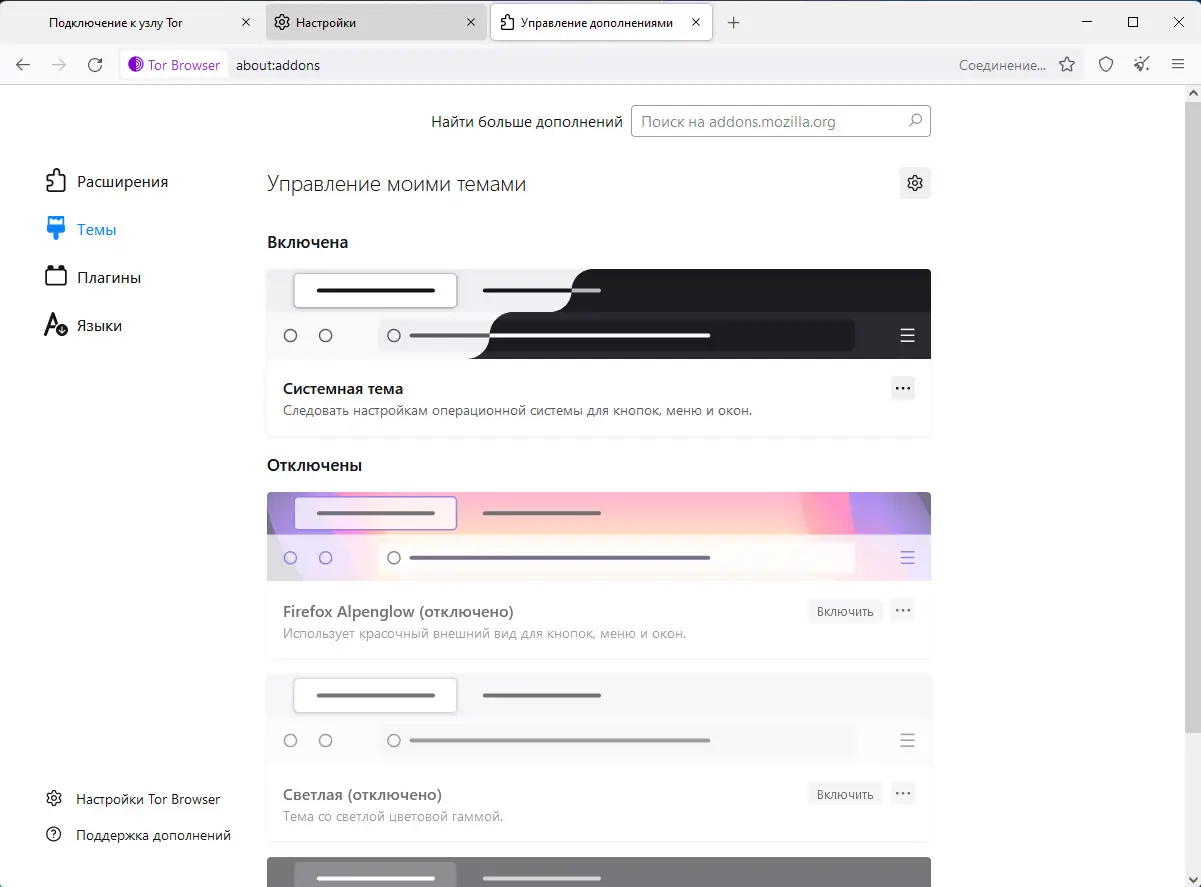1201x887 pixels.
Task: Click the Светлая theme preview image
Action: tap(599, 720)
